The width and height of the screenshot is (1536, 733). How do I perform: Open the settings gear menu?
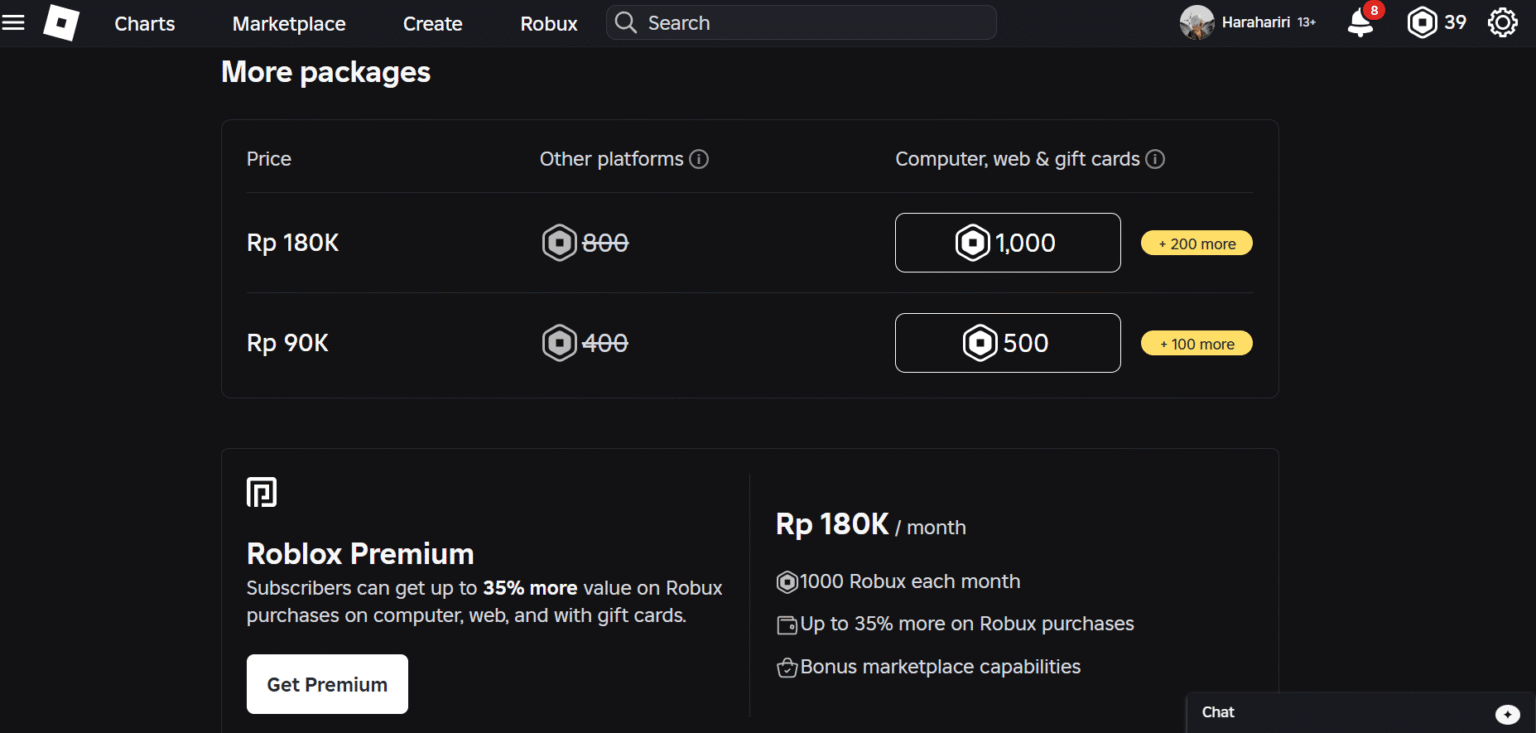[x=1503, y=22]
